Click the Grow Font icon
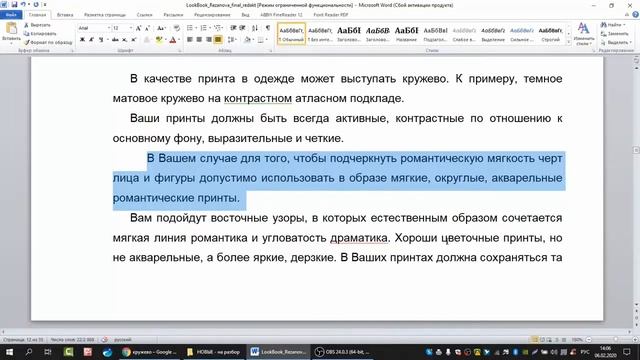 [x=138, y=28]
